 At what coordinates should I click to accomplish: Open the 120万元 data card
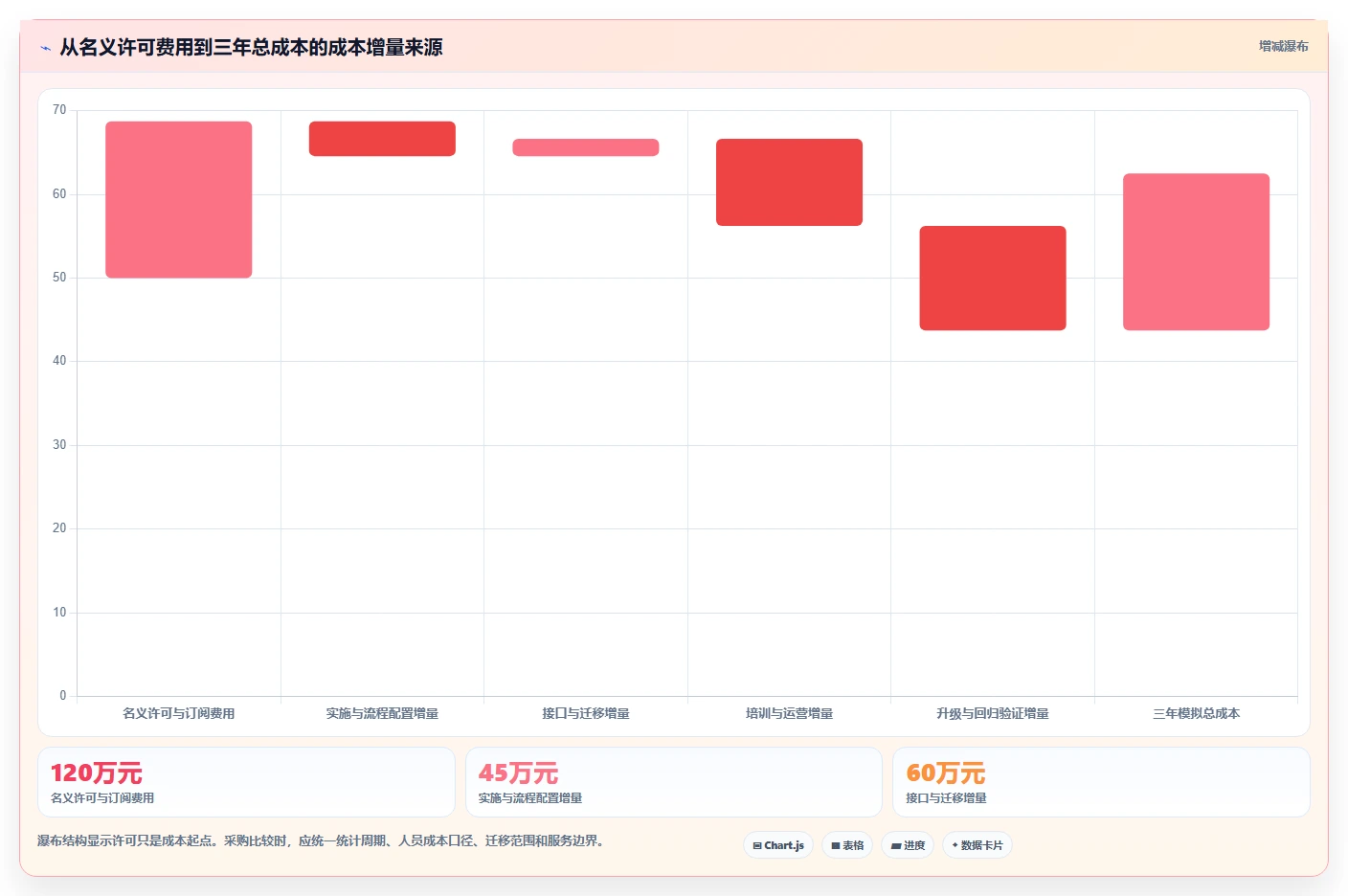246,782
